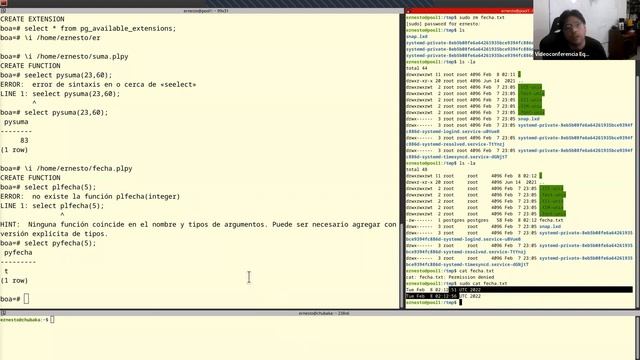The image size is (640, 360).
Task: Open the webcam video thumbnail
Action: click(586, 29)
